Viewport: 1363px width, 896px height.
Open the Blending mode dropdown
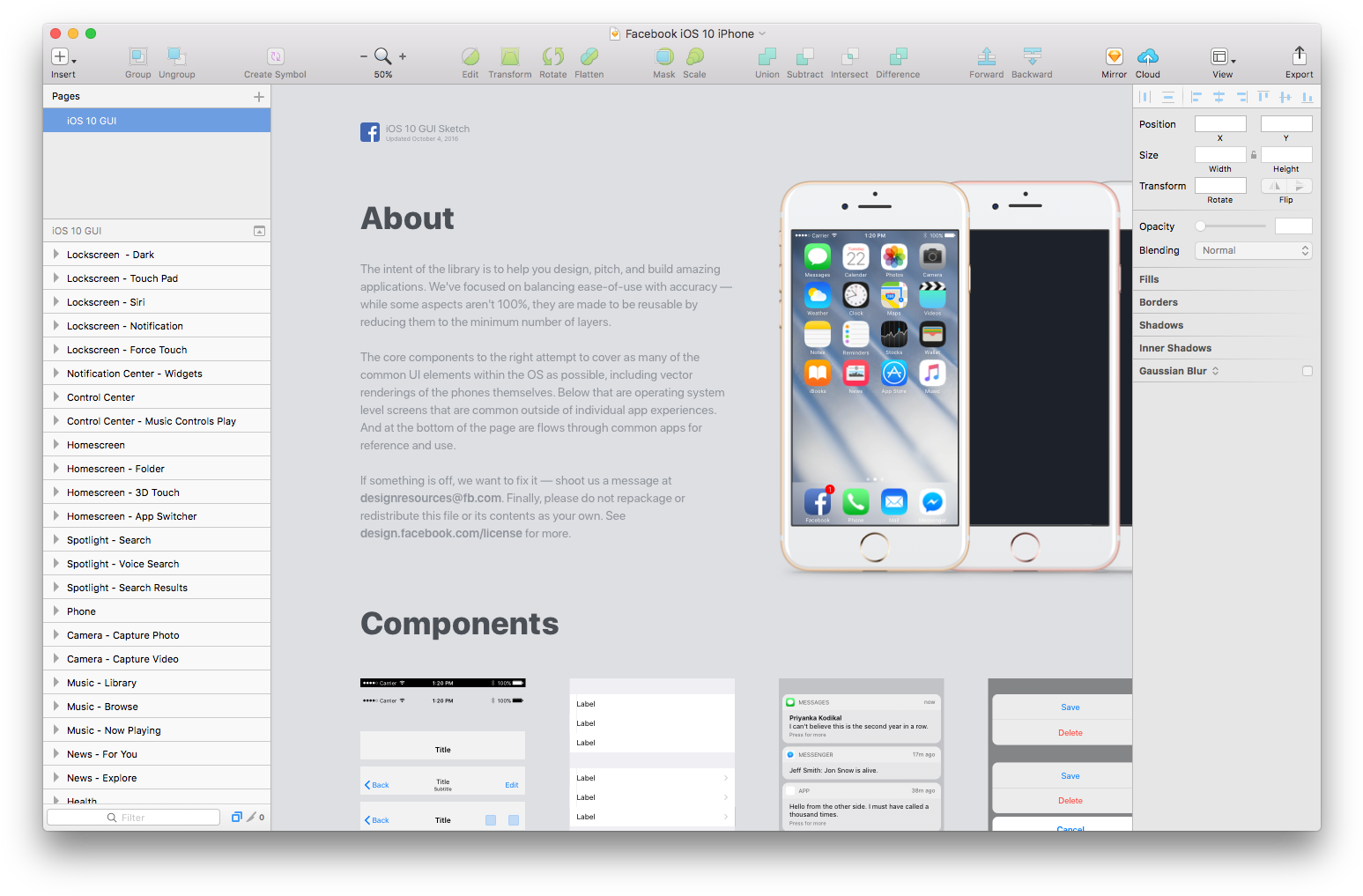point(1253,250)
